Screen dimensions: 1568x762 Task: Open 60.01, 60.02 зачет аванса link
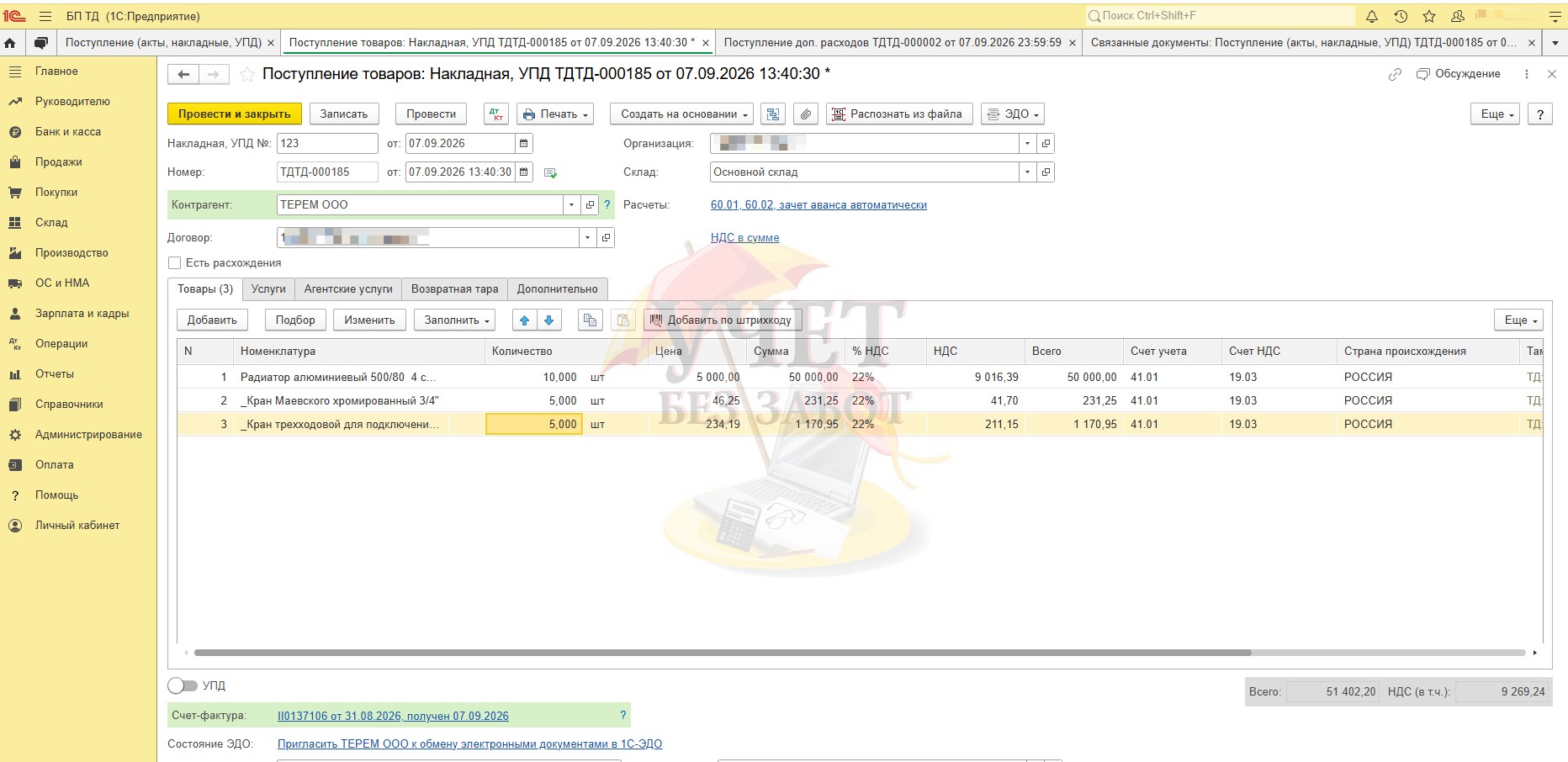818,205
